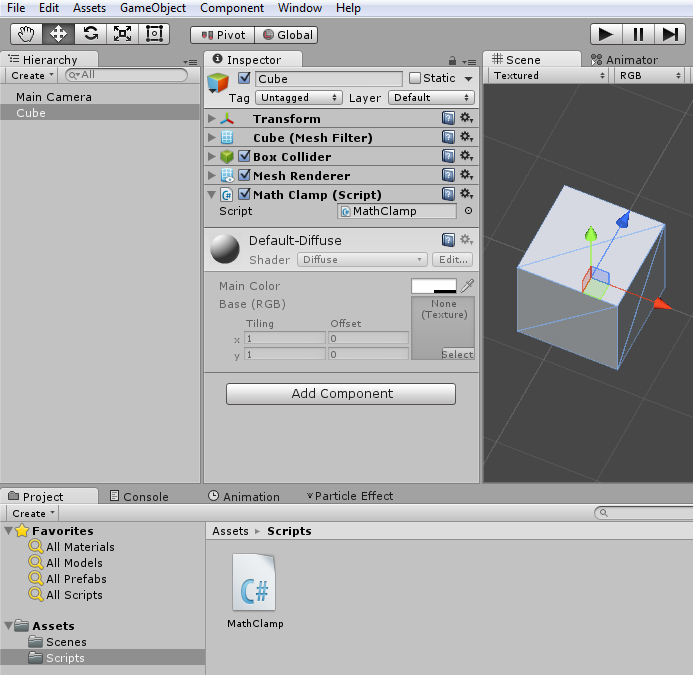Open Cube (Mesh Filter) help icon
The width and height of the screenshot is (693, 675).
448,137
